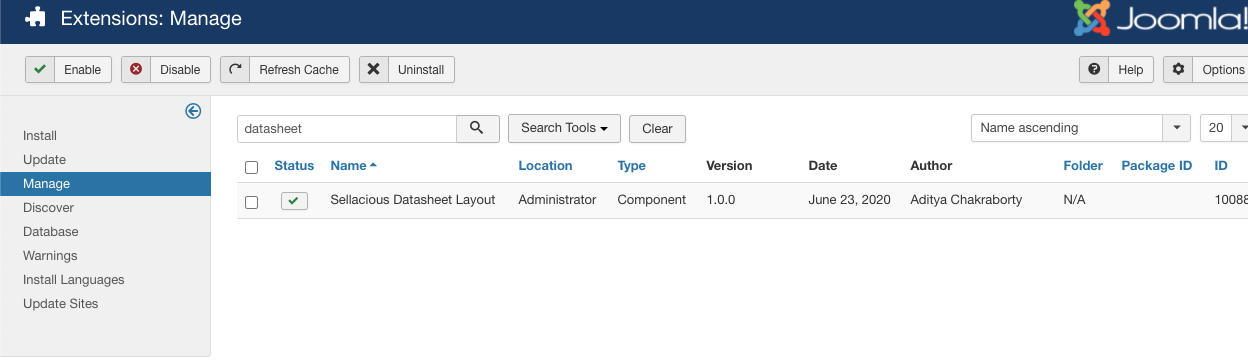Click the Uninstall toolbar button
Image resolution: width=1248 pixels, height=361 pixels.
(x=407, y=70)
